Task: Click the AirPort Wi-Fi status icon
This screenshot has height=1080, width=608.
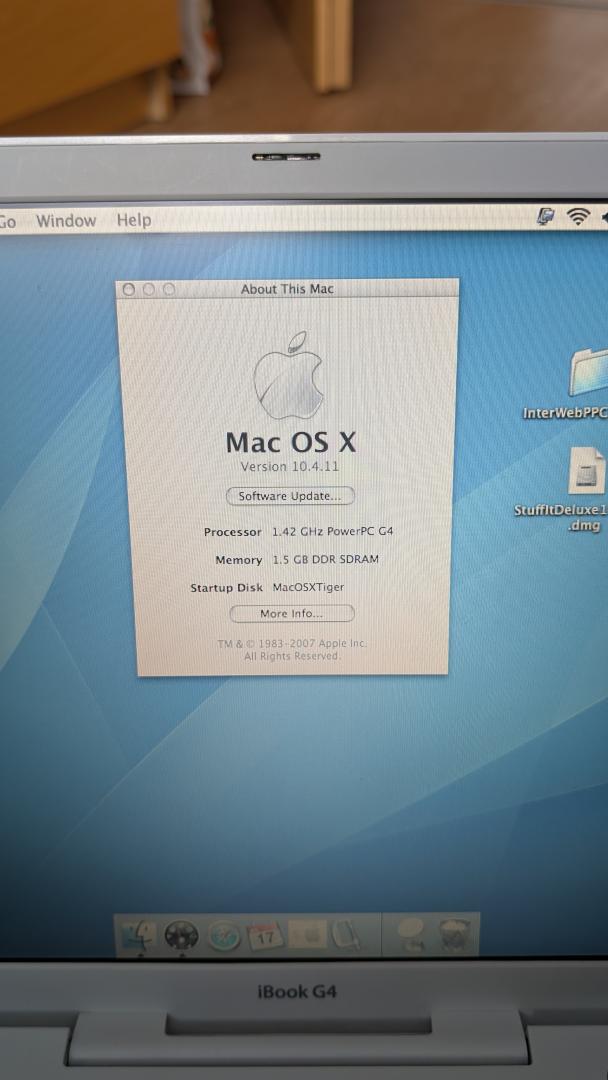Action: coord(578,217)
